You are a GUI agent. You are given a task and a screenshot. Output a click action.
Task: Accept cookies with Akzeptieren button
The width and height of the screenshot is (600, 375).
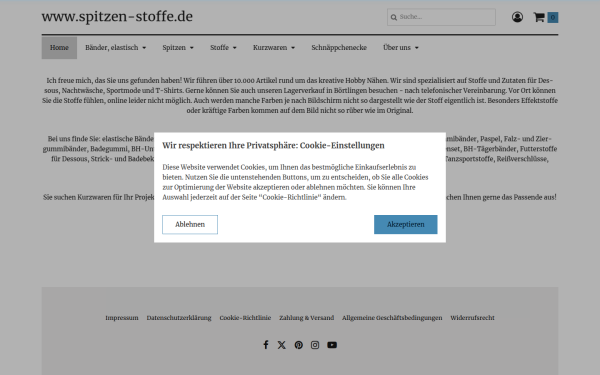406,224
